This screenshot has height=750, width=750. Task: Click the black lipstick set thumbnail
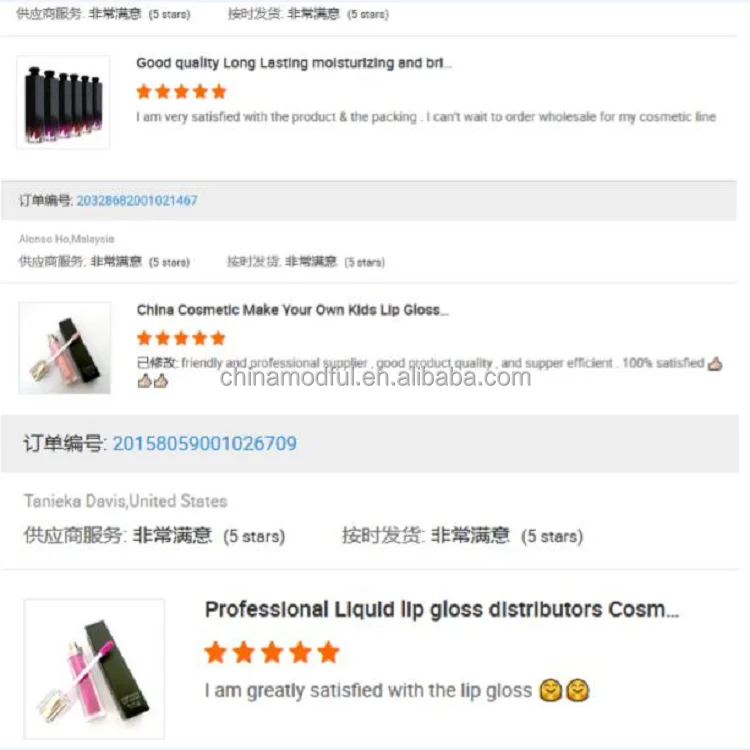pos(63,102)
